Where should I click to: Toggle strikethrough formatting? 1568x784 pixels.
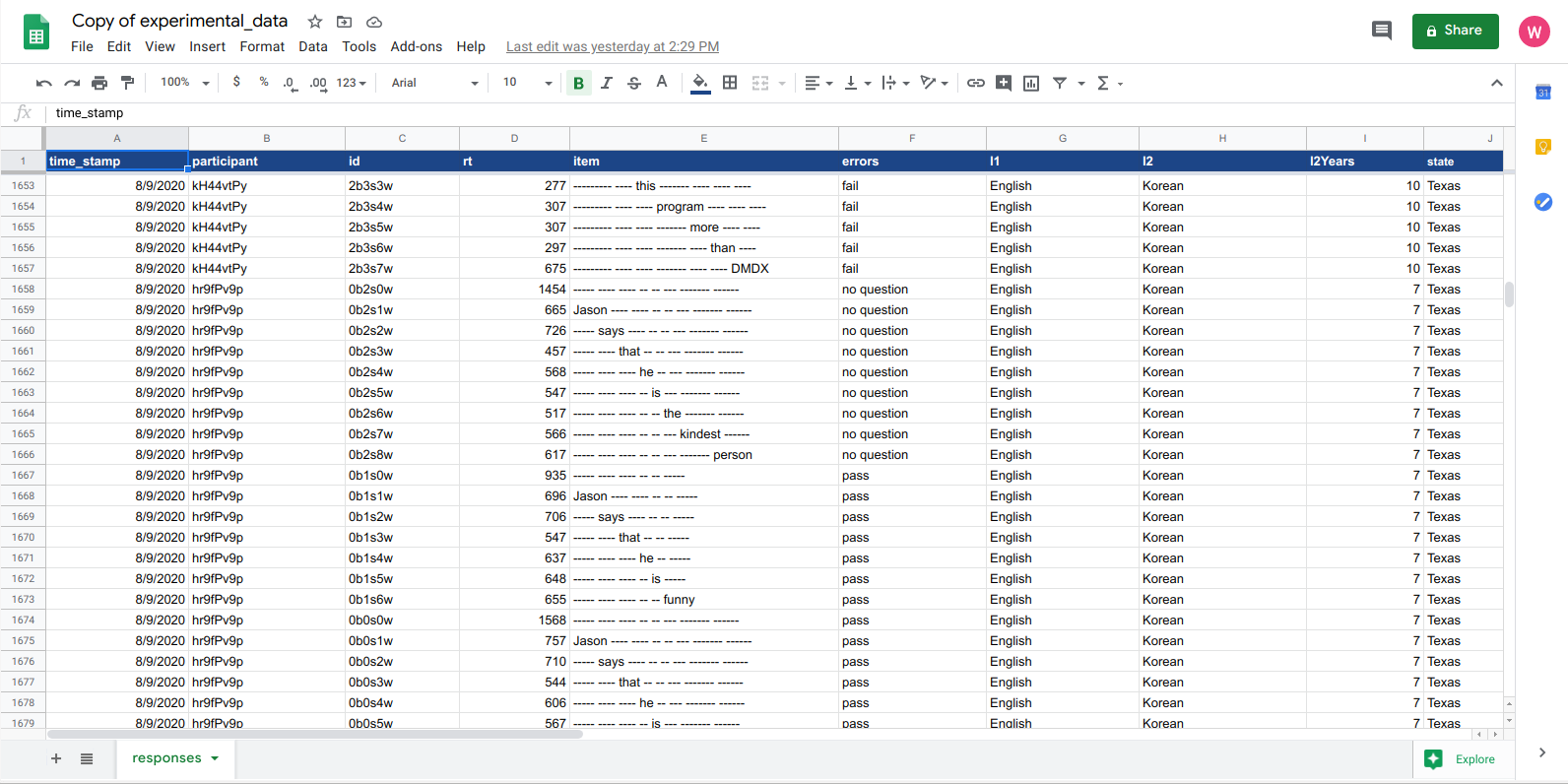tap(634, 83)
